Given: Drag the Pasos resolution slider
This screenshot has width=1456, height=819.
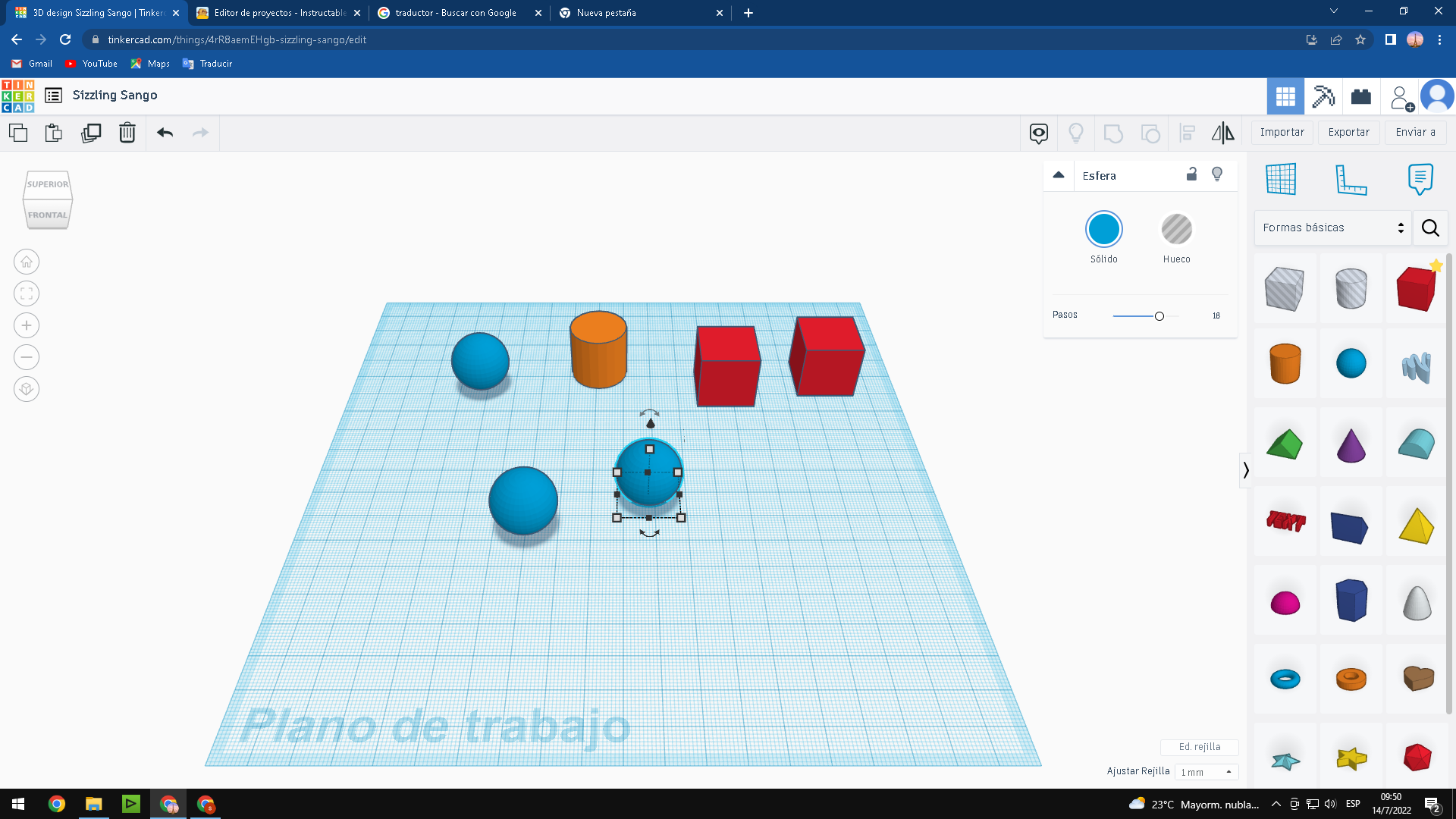Looking at the screenshot, I should 1159,316.
